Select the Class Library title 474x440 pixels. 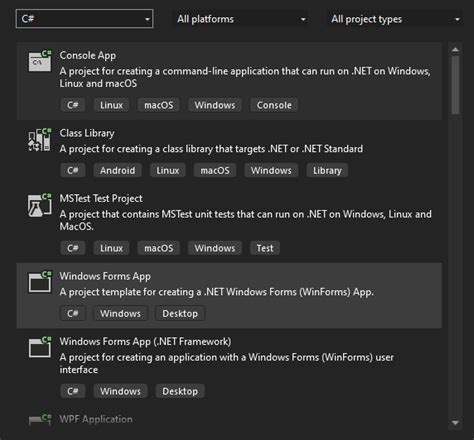(87, 133)
